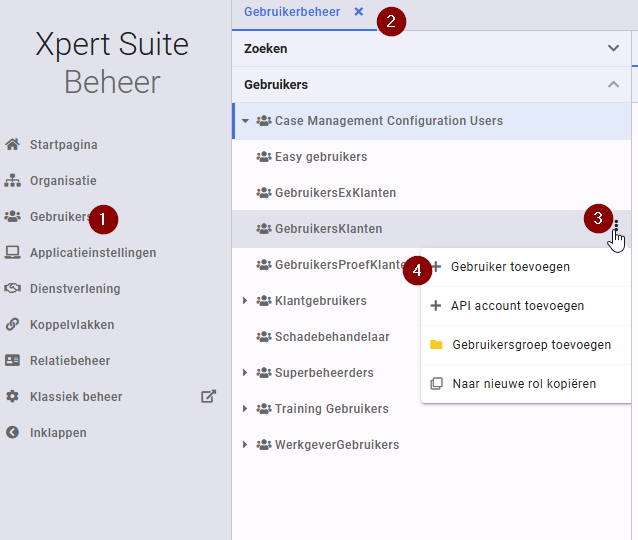Collapse the Gebruikers section chevron

(613, 84)
